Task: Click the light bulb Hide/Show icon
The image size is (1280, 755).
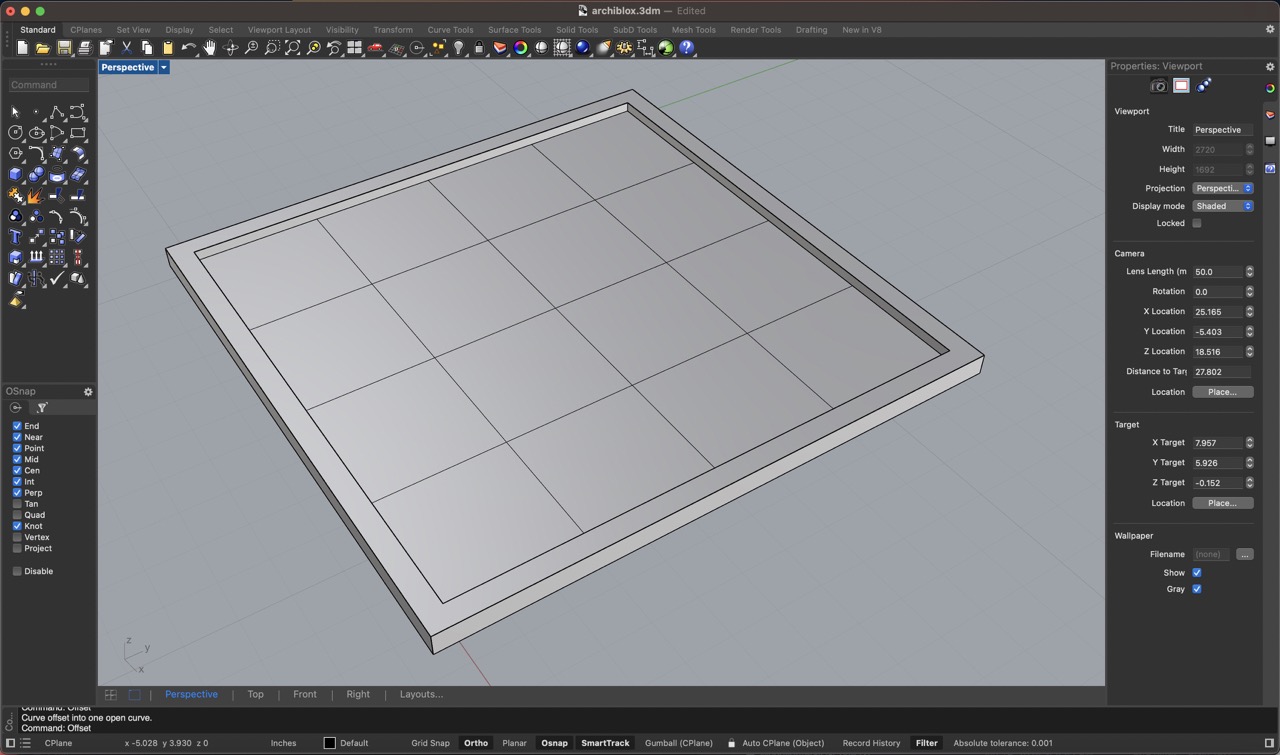Action: coord(459,48)
